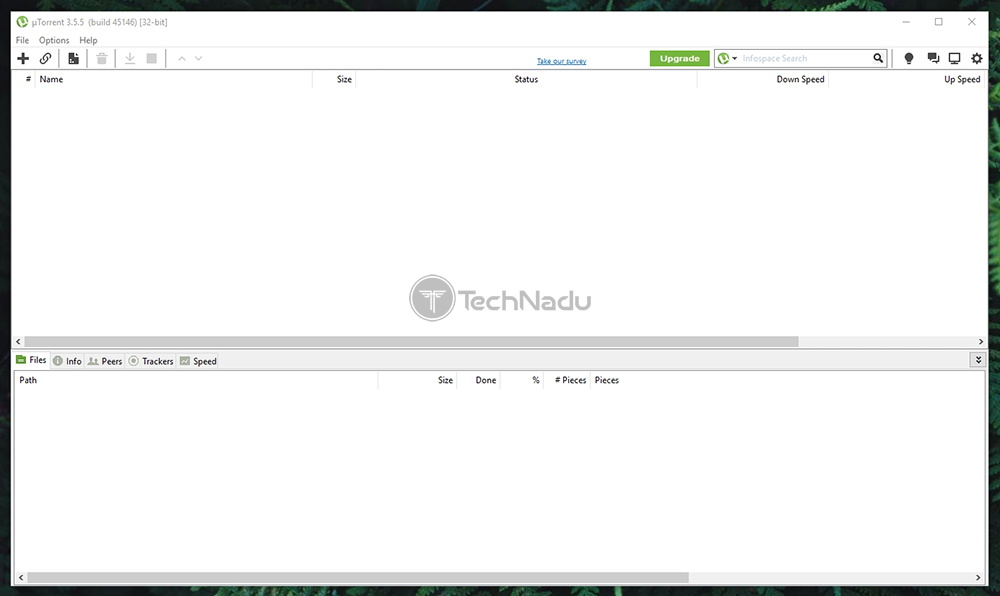1000x596 pixels.
Task: Click the Add Torrent plus icon
Action: 22,58
